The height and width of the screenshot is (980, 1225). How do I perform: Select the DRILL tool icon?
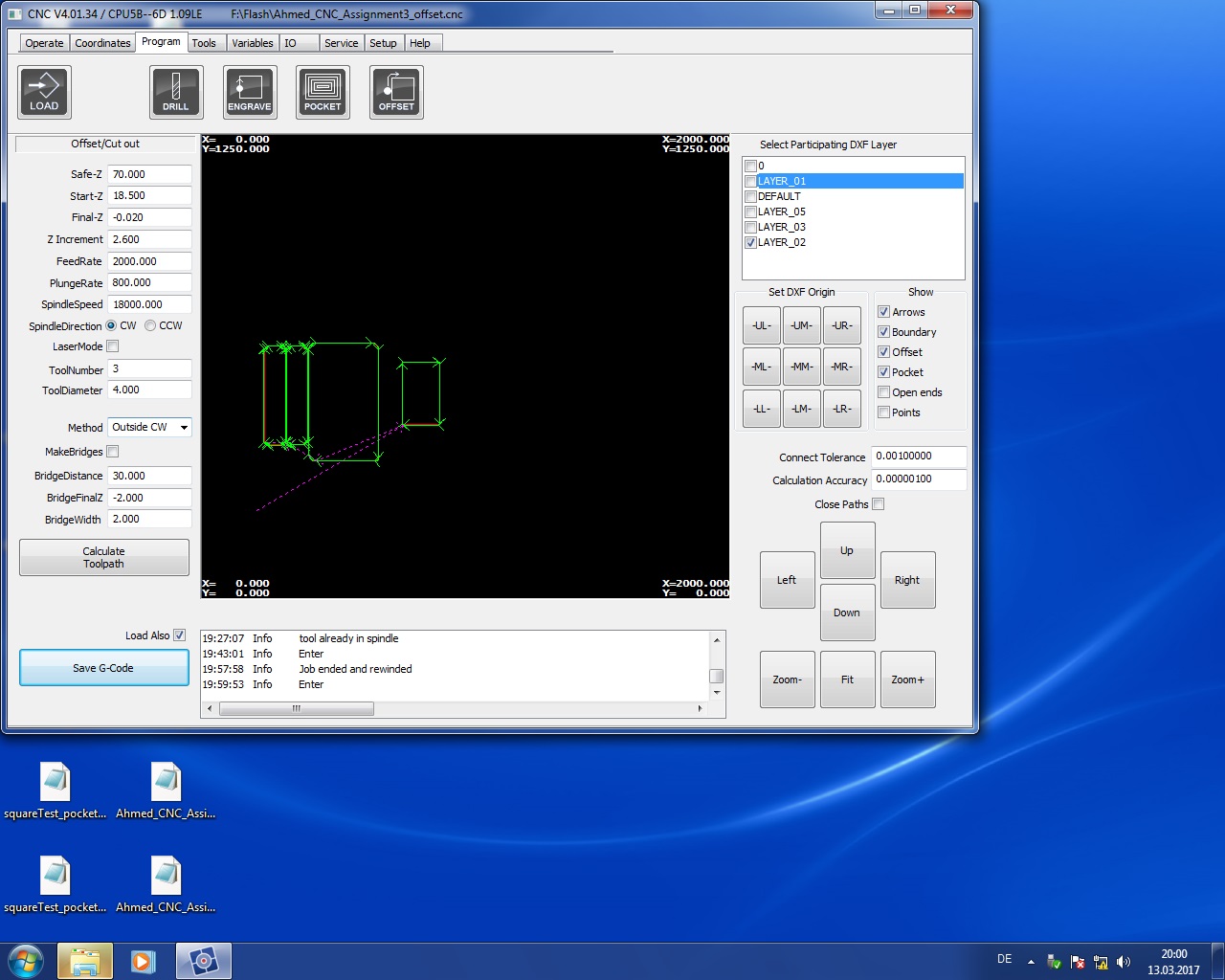176,92
